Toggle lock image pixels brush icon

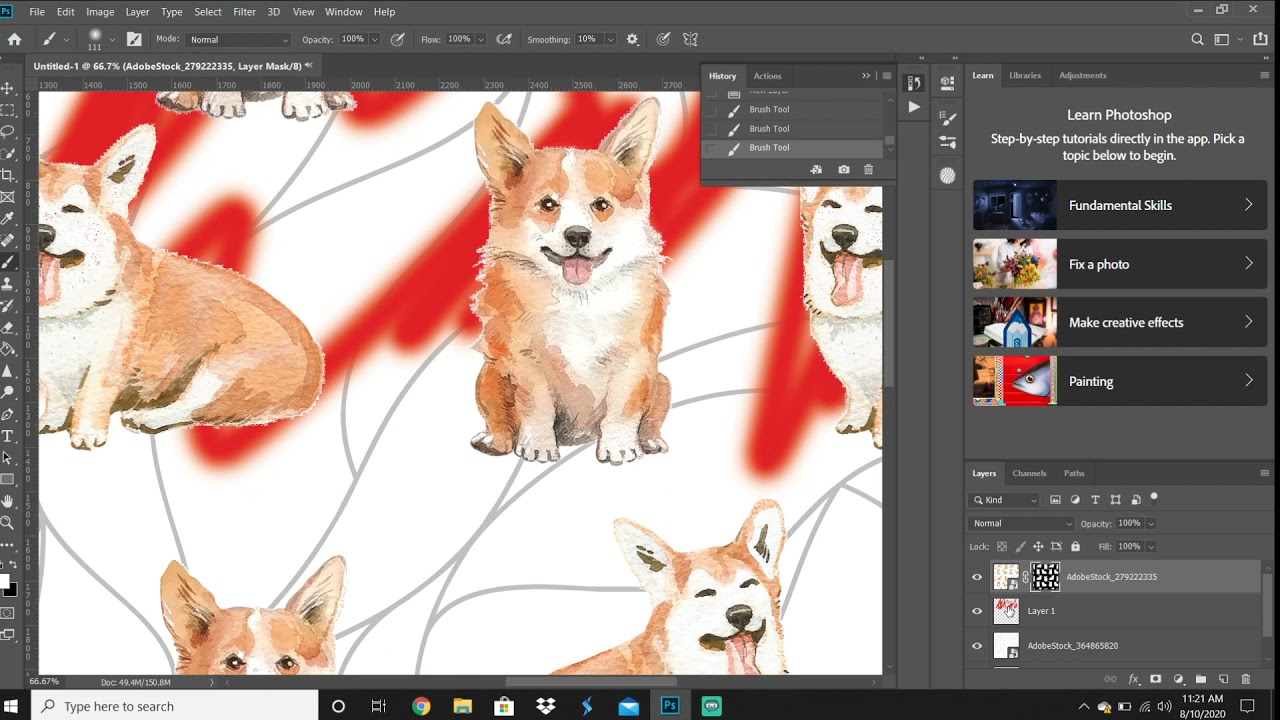[x=1020, y=547]
